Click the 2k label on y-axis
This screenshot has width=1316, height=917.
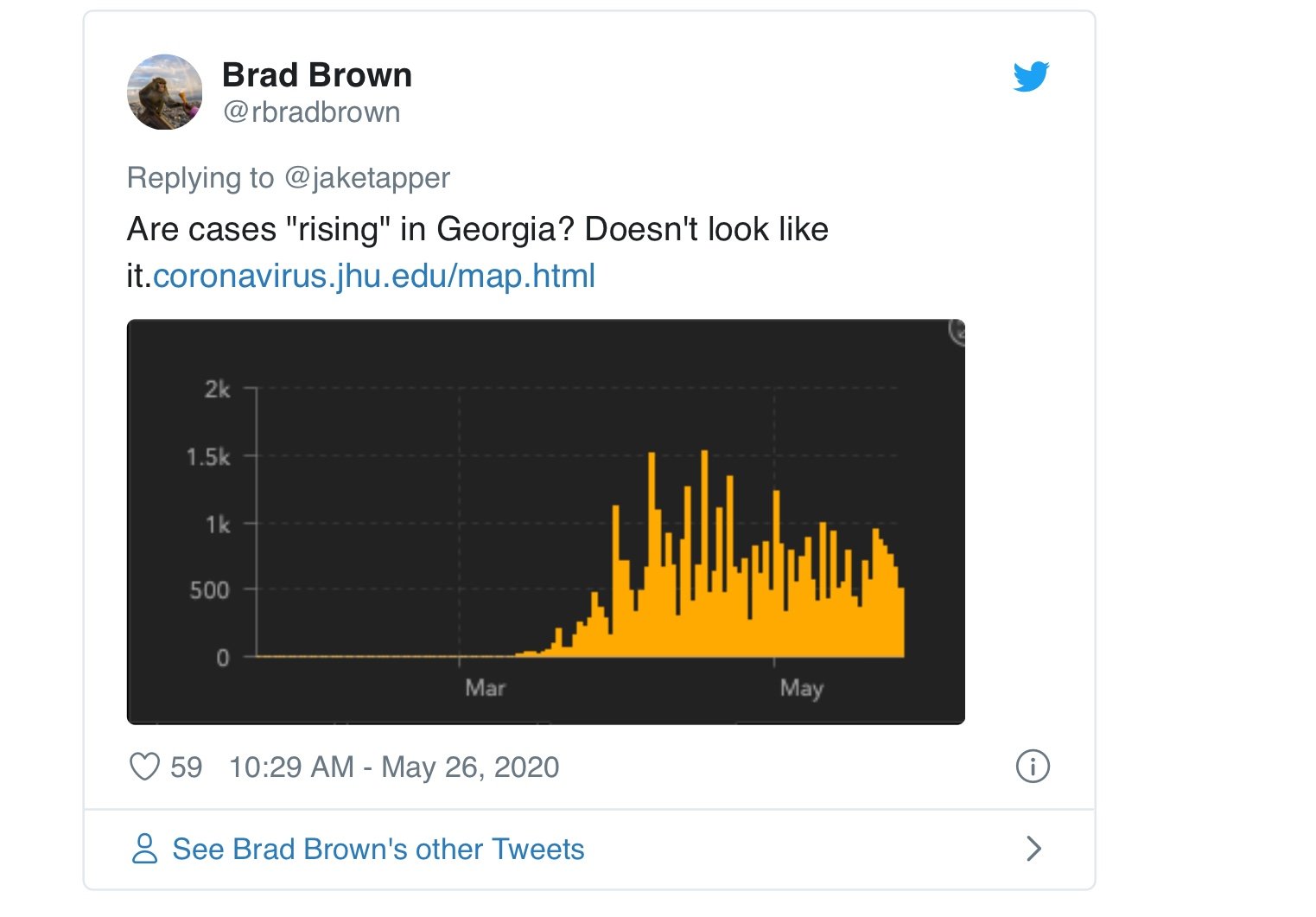point(217,390)
